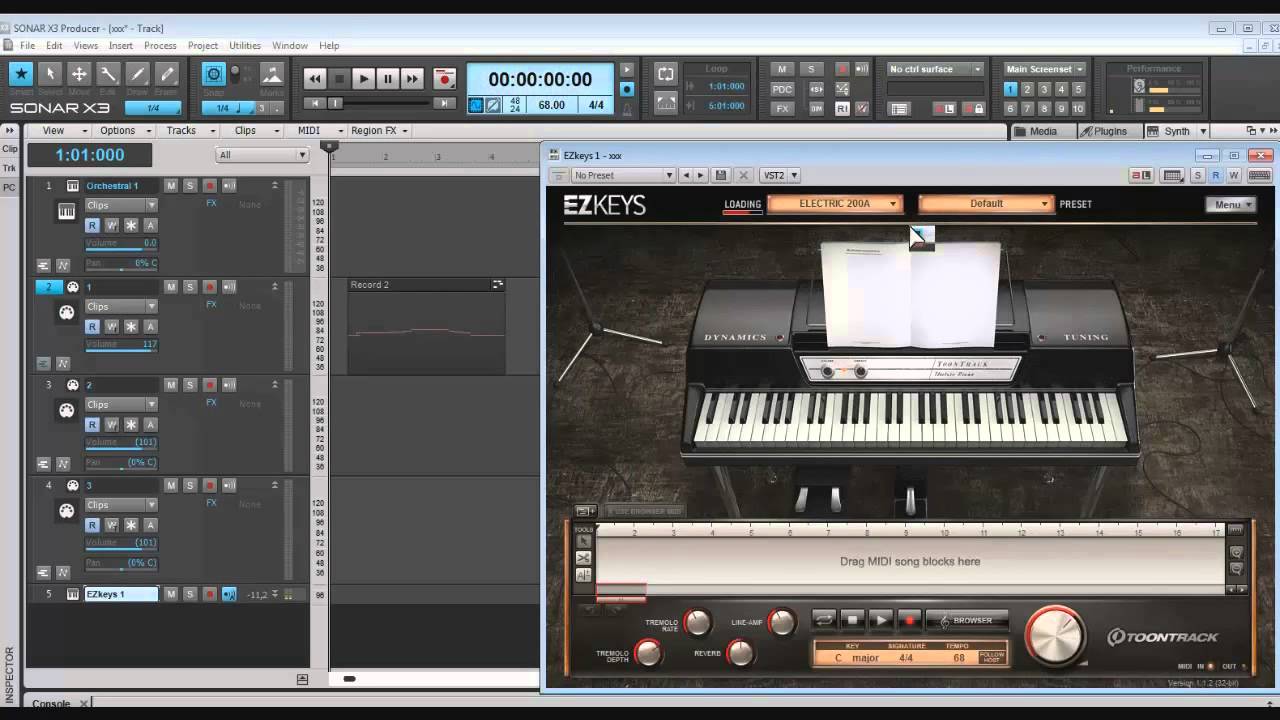Open track view Options menu
Image resolution: width=1280 pixels, height=720 pixels.
[124, 130]
